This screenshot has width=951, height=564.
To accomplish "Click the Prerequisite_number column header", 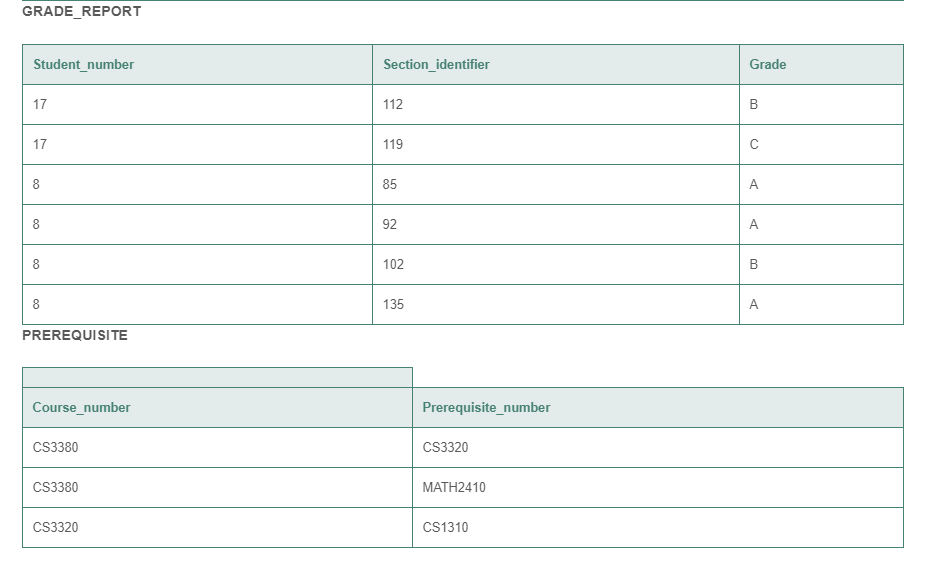I will pos(486,407).
